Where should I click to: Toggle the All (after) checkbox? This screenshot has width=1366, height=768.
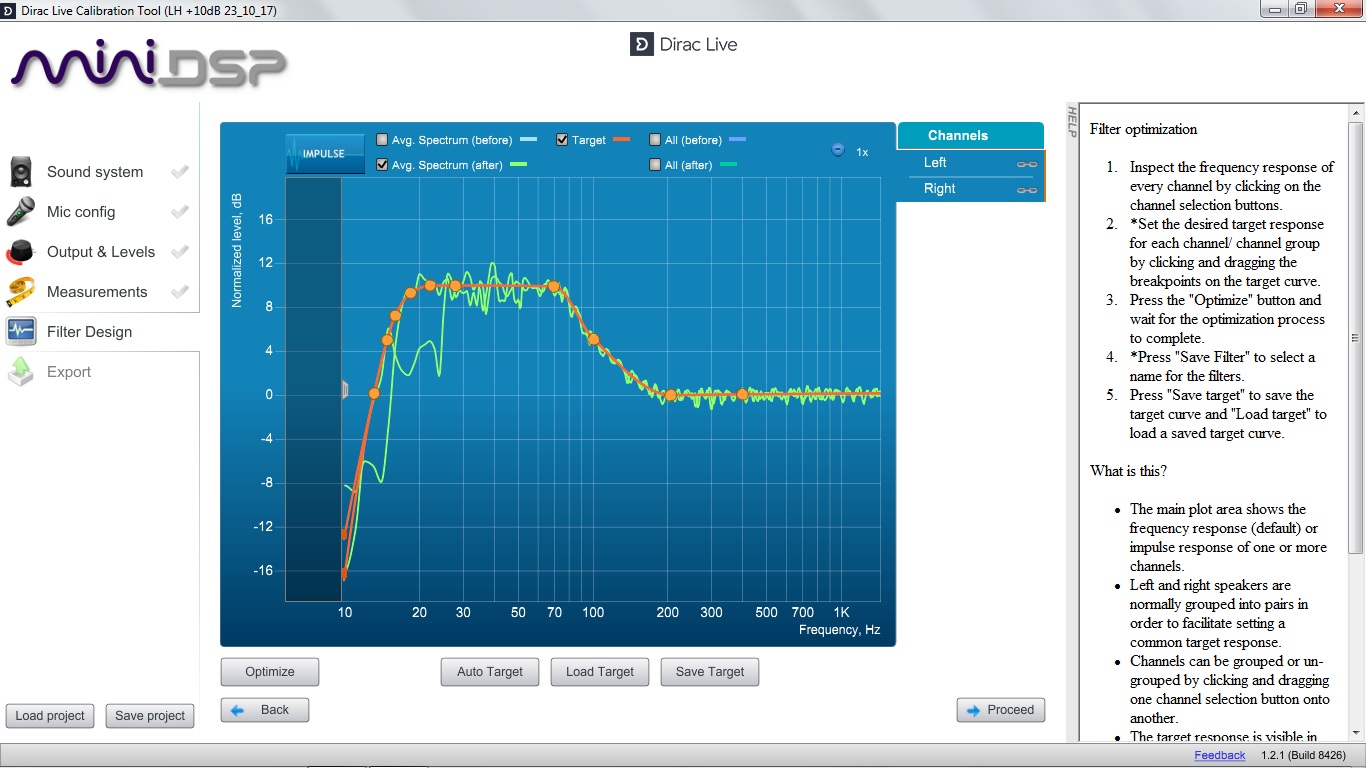tap(655, 165)
